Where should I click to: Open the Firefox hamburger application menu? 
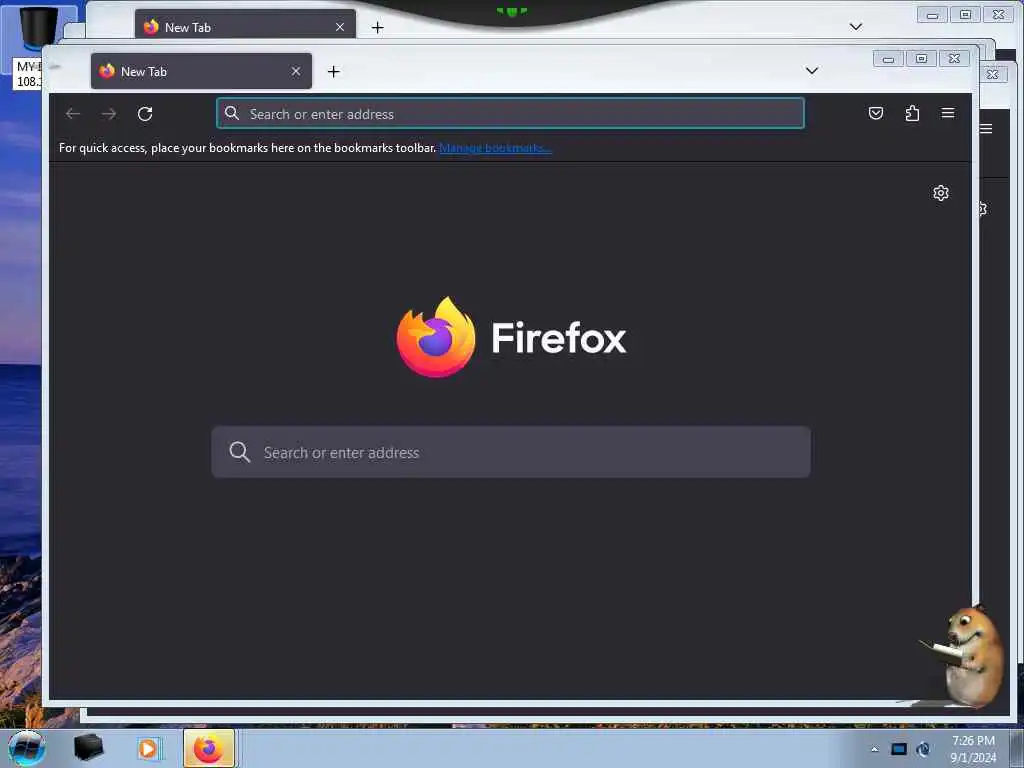pos(948,113)
